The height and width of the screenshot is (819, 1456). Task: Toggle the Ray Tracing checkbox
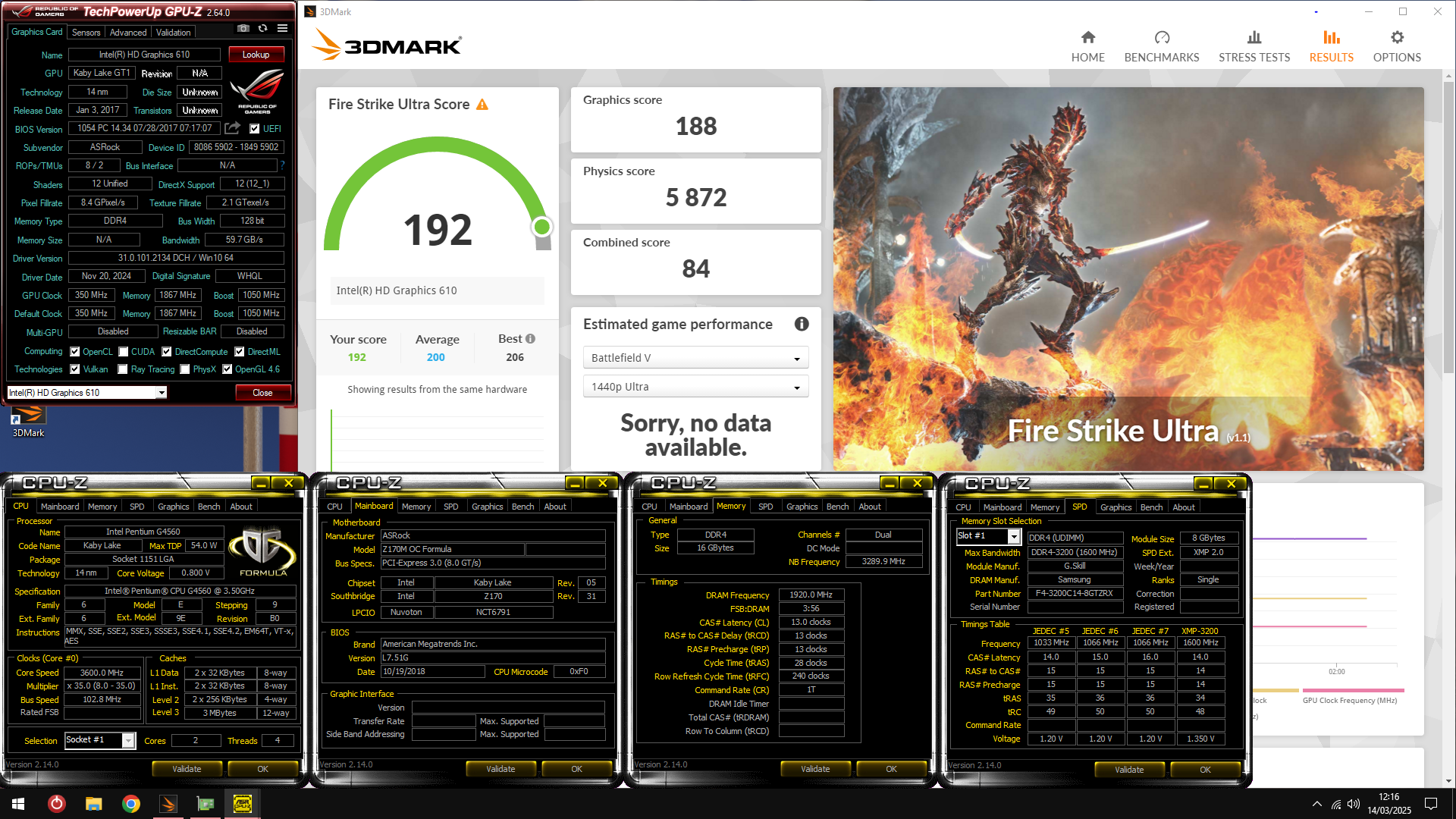point(123,369)
